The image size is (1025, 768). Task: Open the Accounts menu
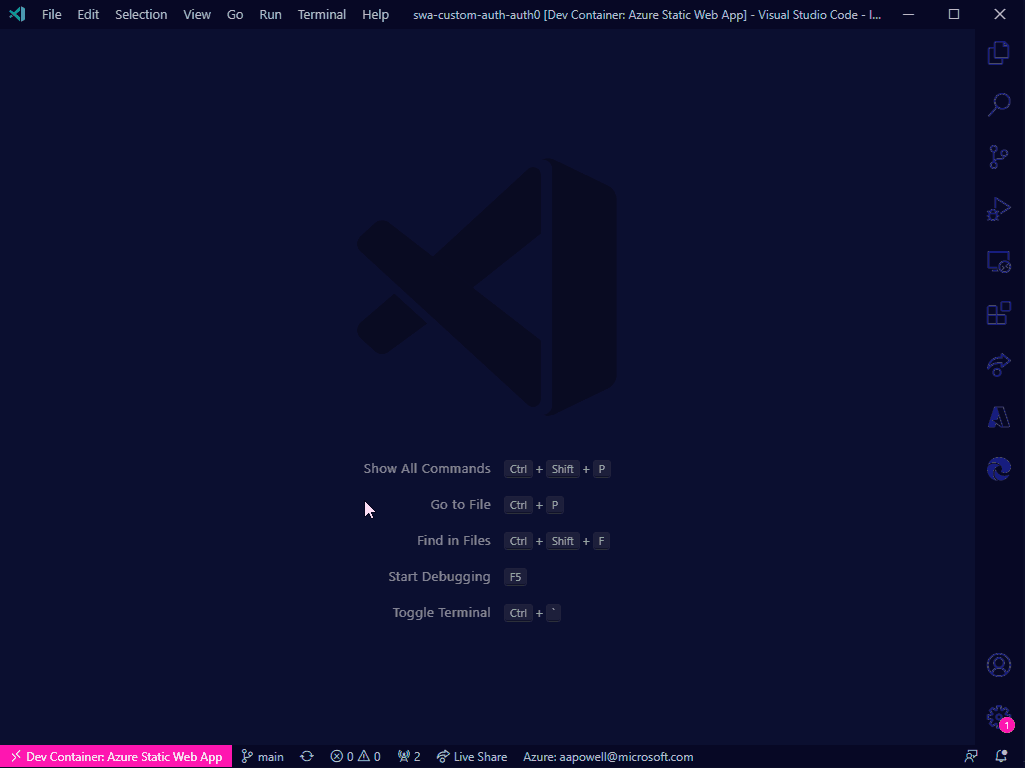tap(998, 664)
